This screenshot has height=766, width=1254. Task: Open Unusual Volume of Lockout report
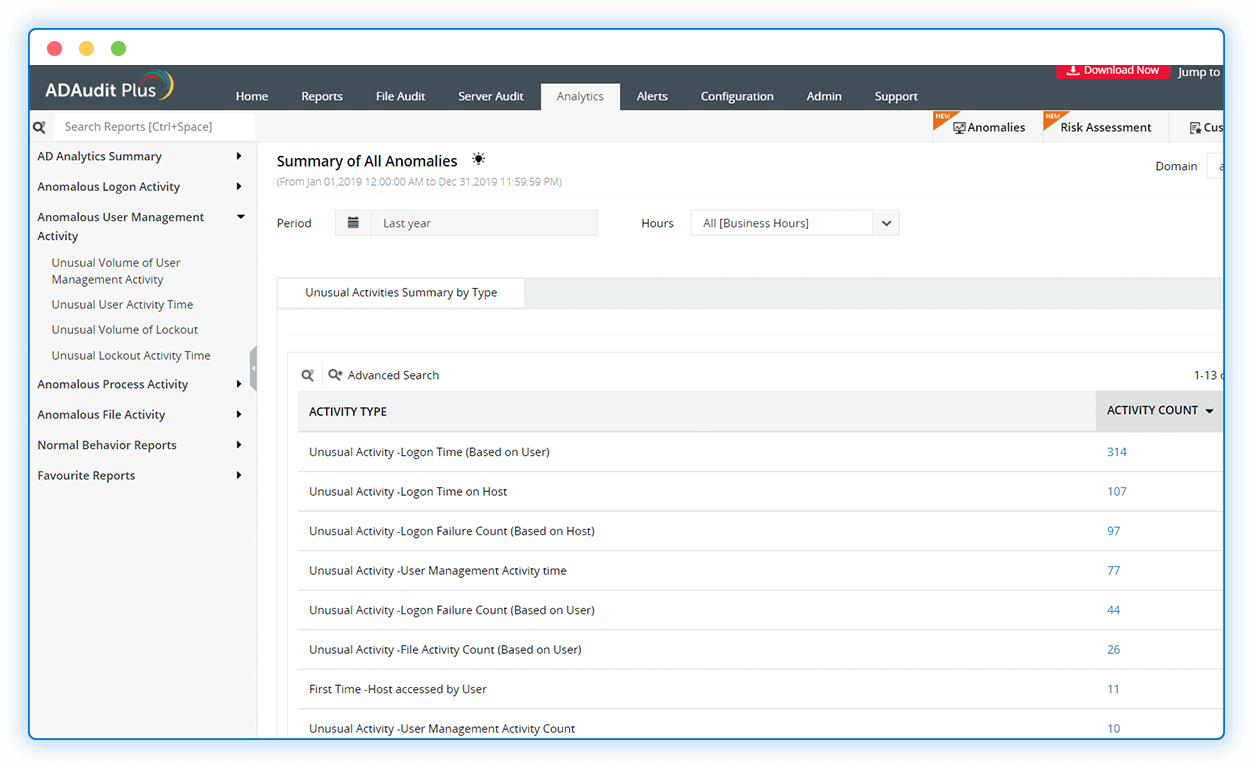[x=125, y=330]
